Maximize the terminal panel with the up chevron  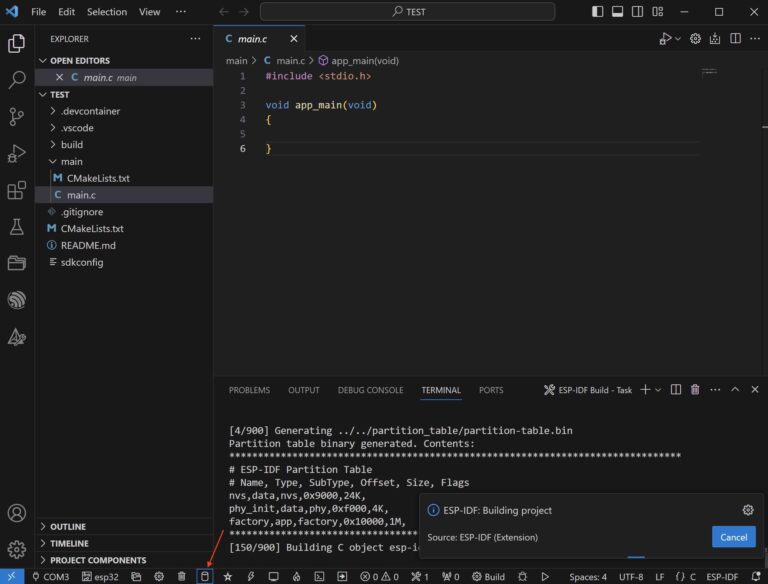pos(735,390)
